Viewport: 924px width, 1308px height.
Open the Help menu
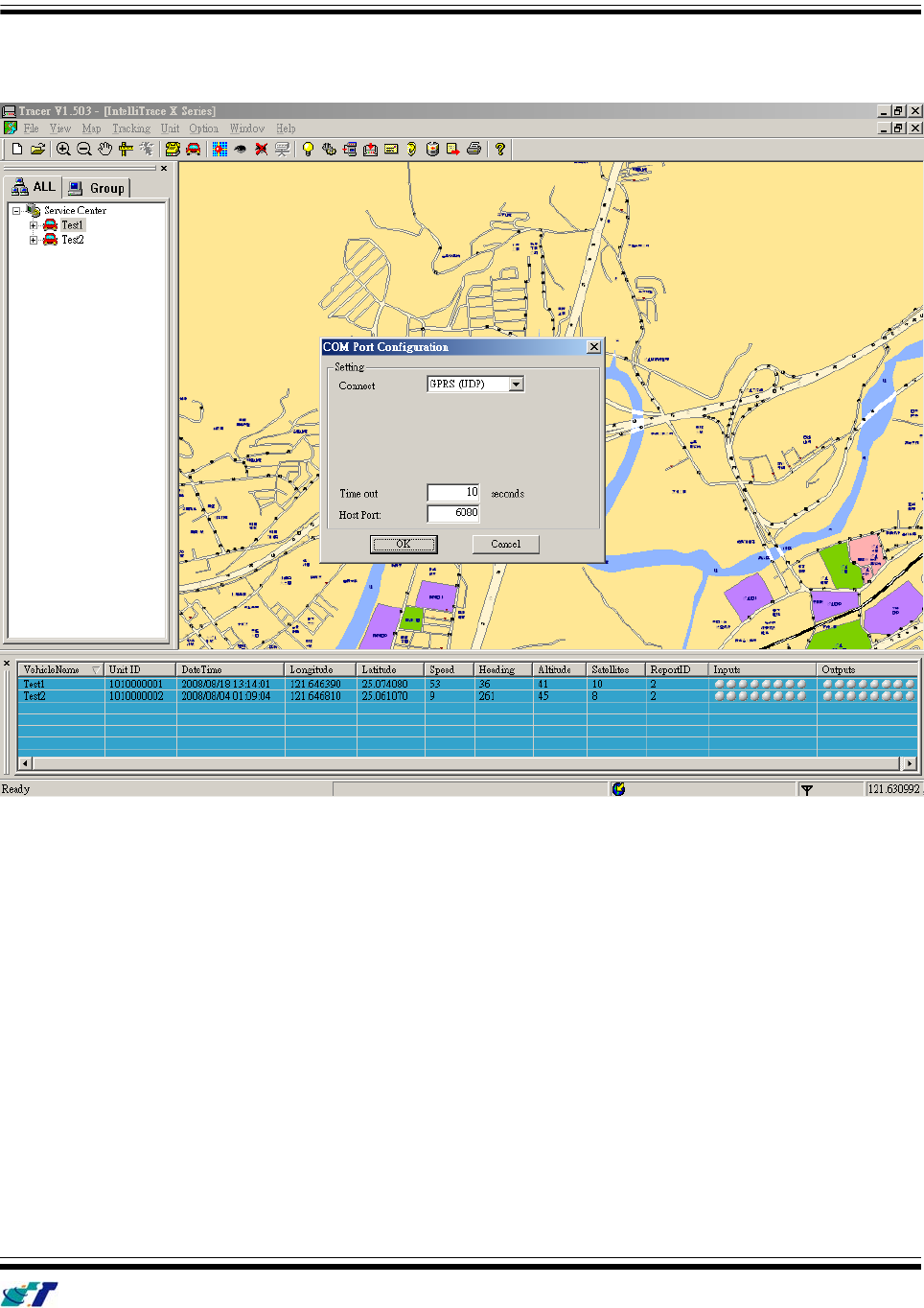(x=286, y=128)
